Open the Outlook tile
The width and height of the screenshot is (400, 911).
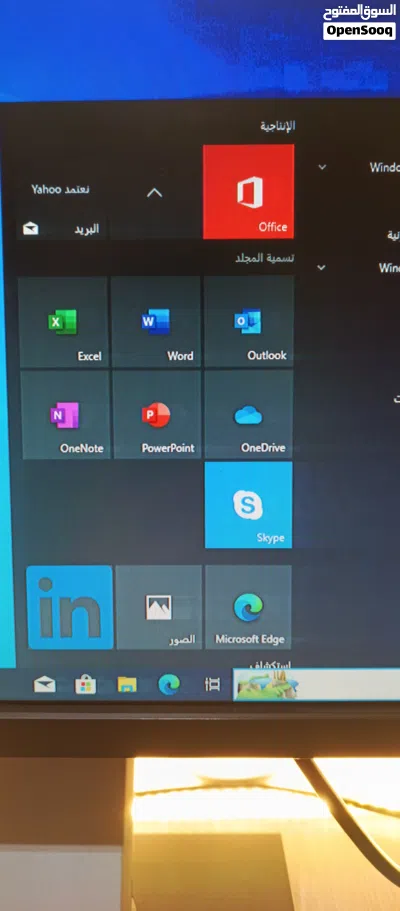(249, 322)
